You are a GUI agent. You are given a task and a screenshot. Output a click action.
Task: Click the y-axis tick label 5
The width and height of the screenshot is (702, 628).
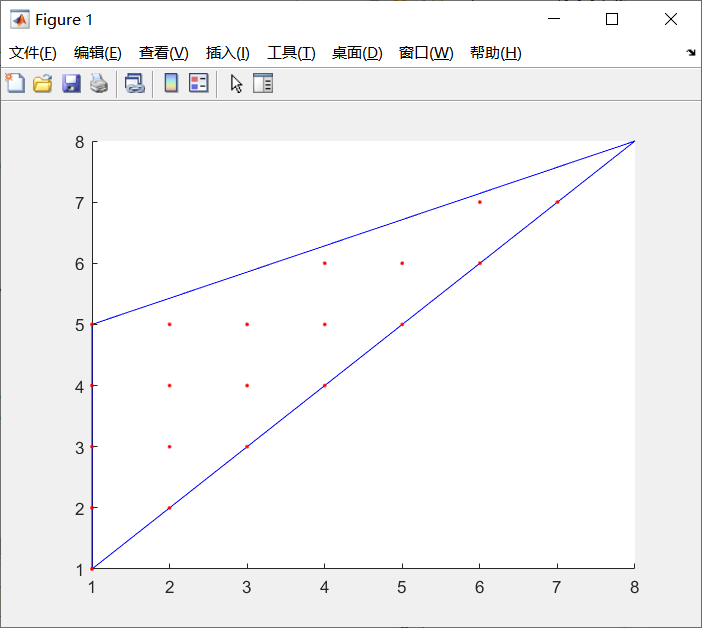(80, 325)
